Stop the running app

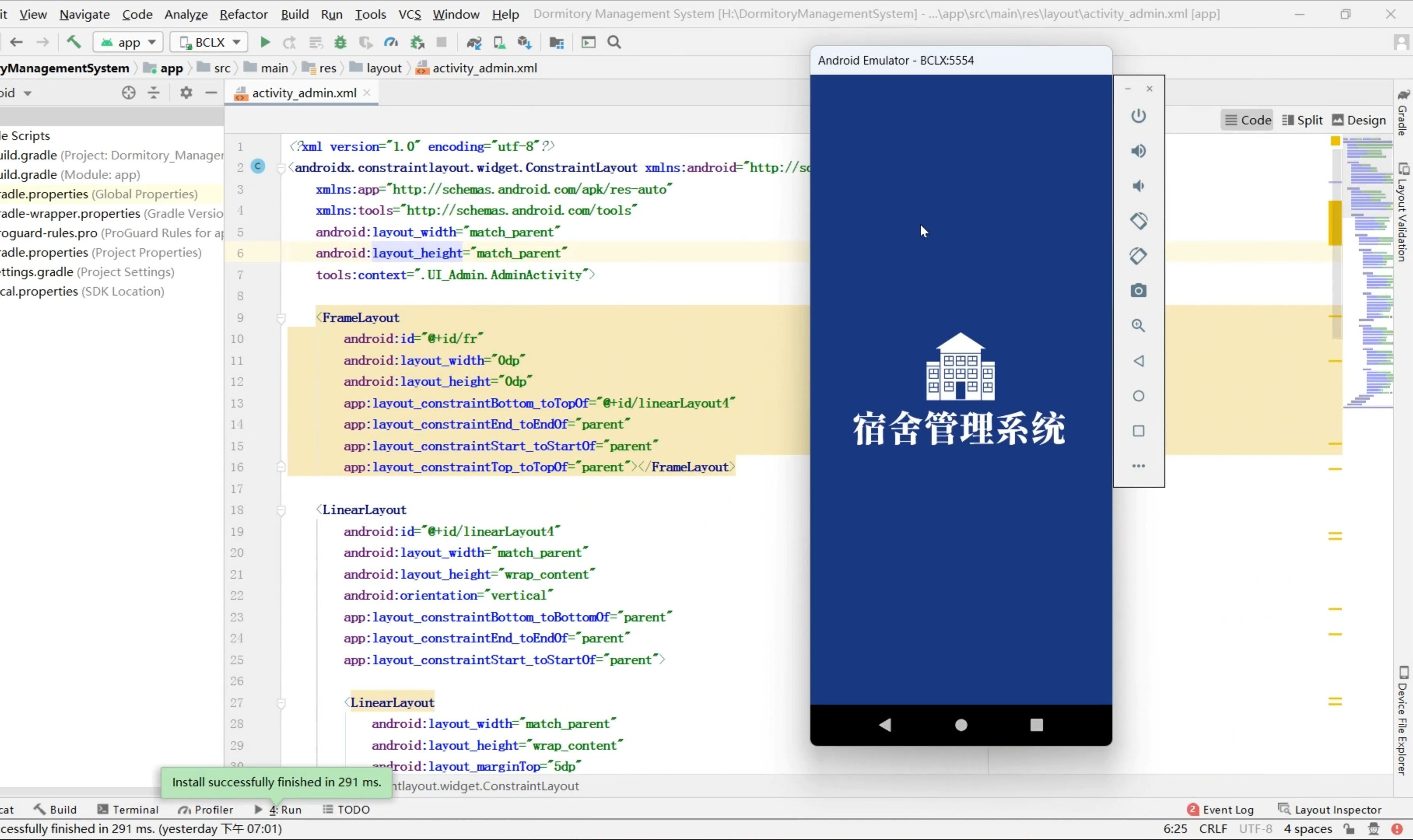(442, 42)
